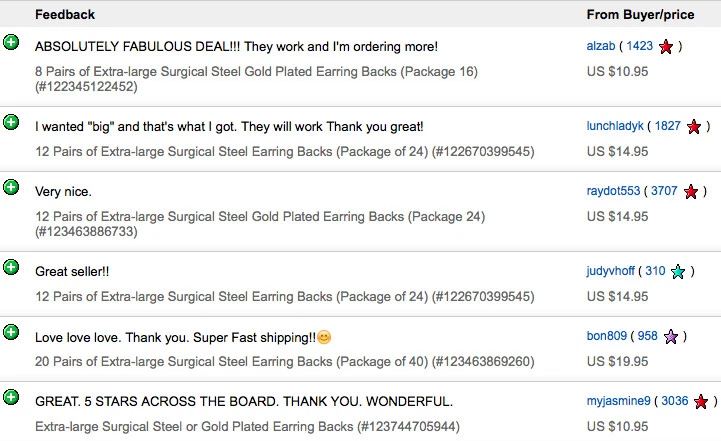Click the green positive icon beside alzab's feedback

point(11,42)
